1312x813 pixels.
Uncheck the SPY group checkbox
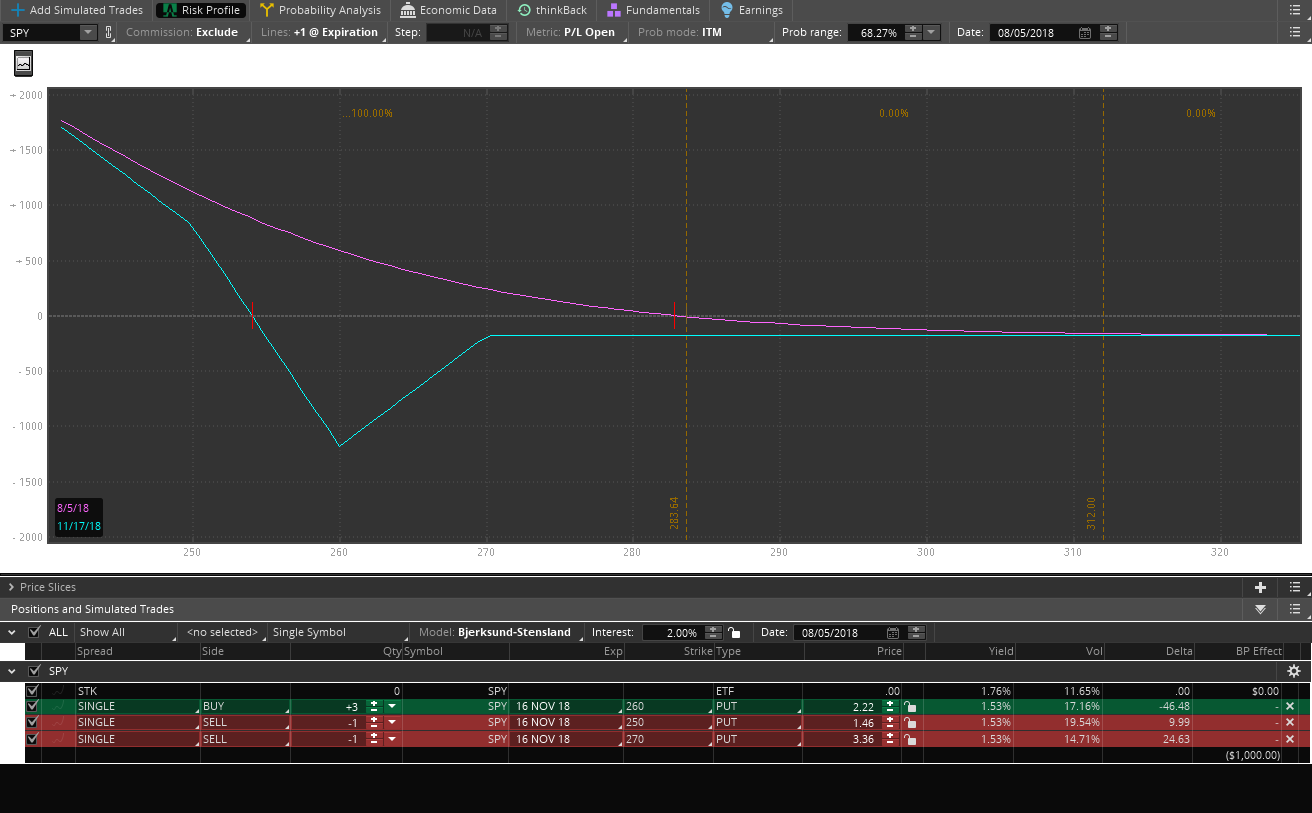(x=35, y=671)
